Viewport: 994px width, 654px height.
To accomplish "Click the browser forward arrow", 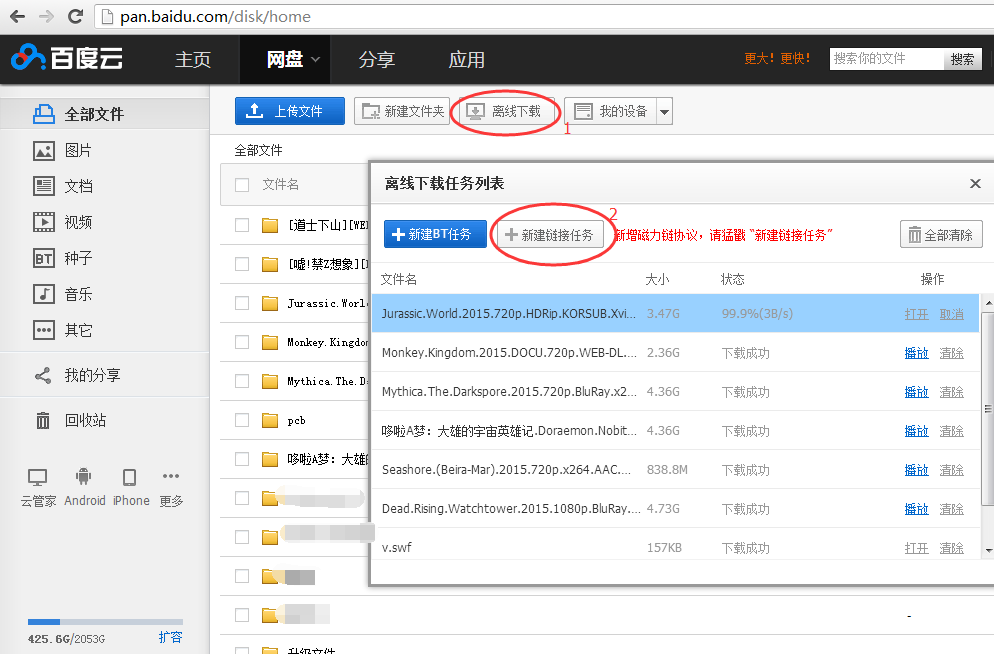I will pyautogui.click(x=46, y=16).
